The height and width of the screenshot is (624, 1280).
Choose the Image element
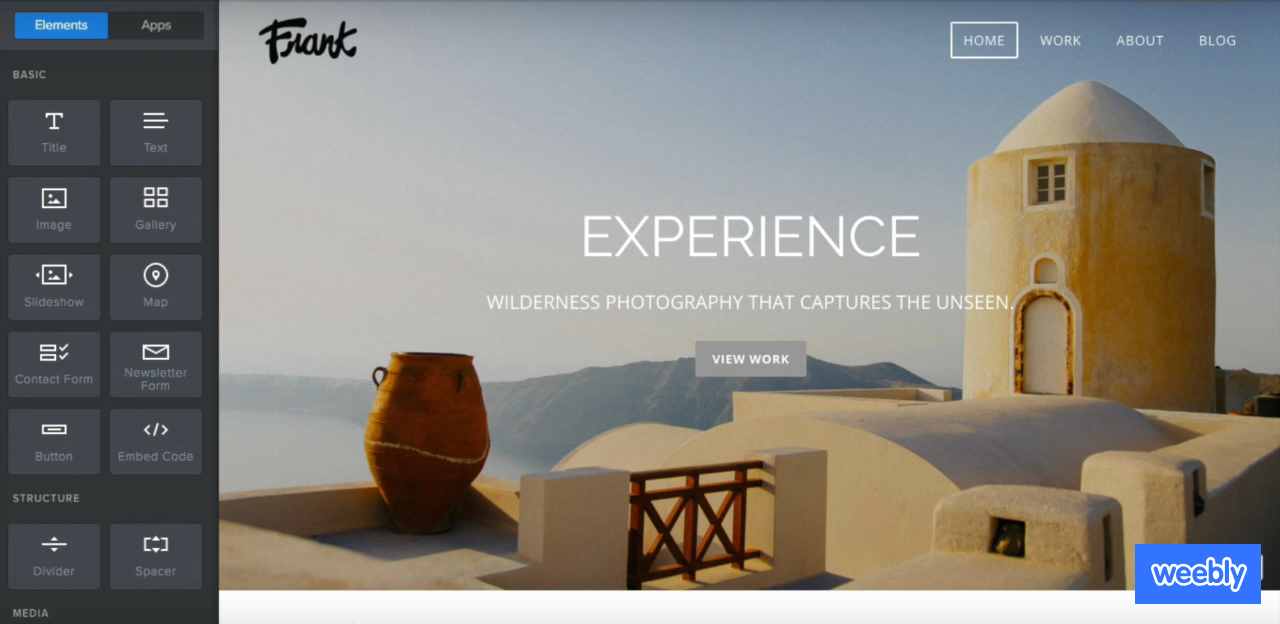54,210
